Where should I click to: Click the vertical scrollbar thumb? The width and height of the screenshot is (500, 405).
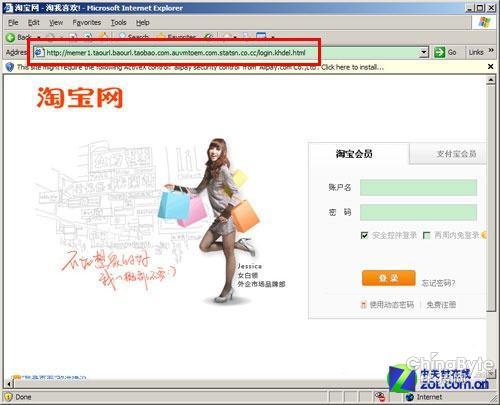[490, 199]
